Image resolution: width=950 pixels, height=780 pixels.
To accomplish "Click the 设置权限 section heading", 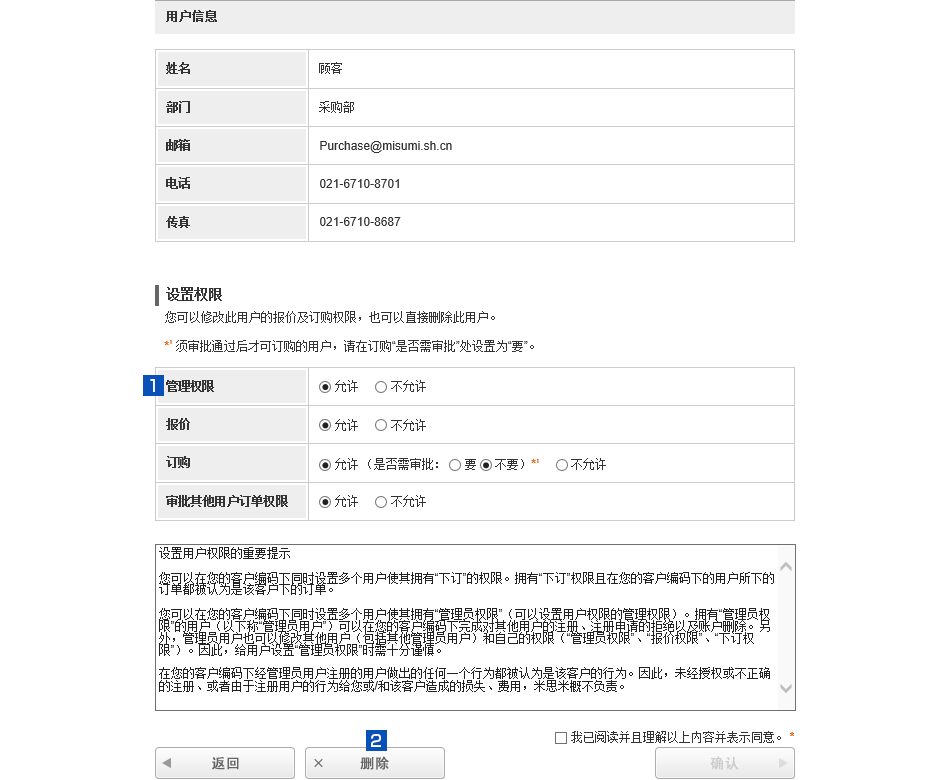I will pos(194,295).
